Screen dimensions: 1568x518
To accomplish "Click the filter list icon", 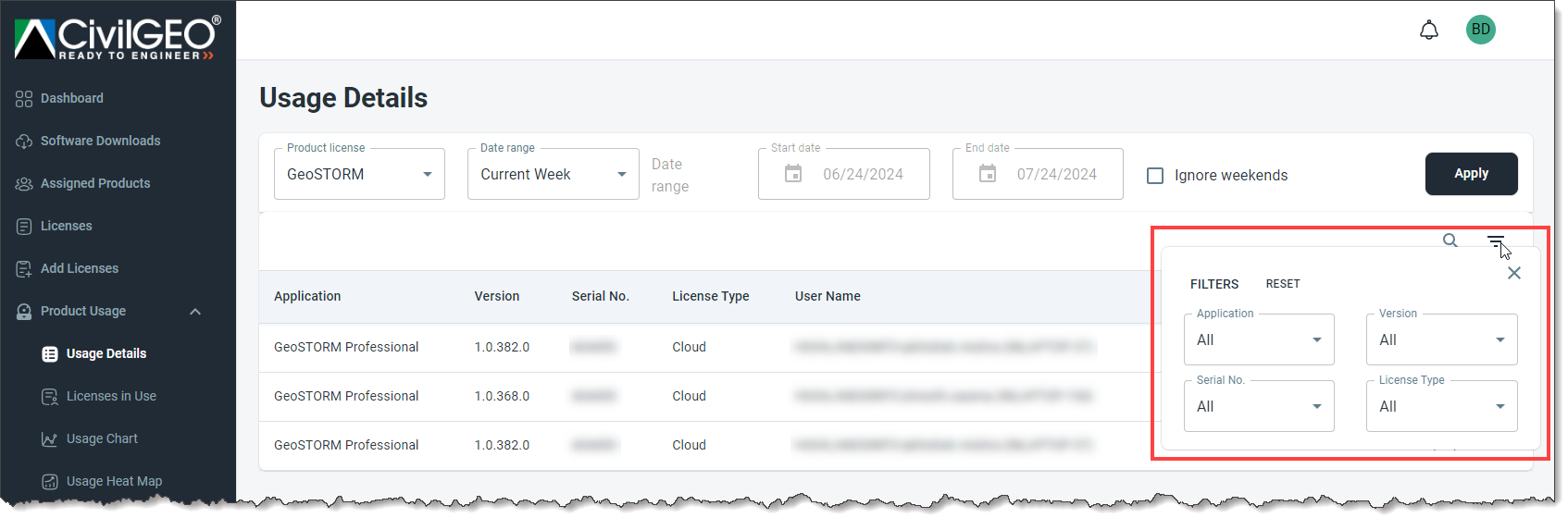I will click(1495, 241).
